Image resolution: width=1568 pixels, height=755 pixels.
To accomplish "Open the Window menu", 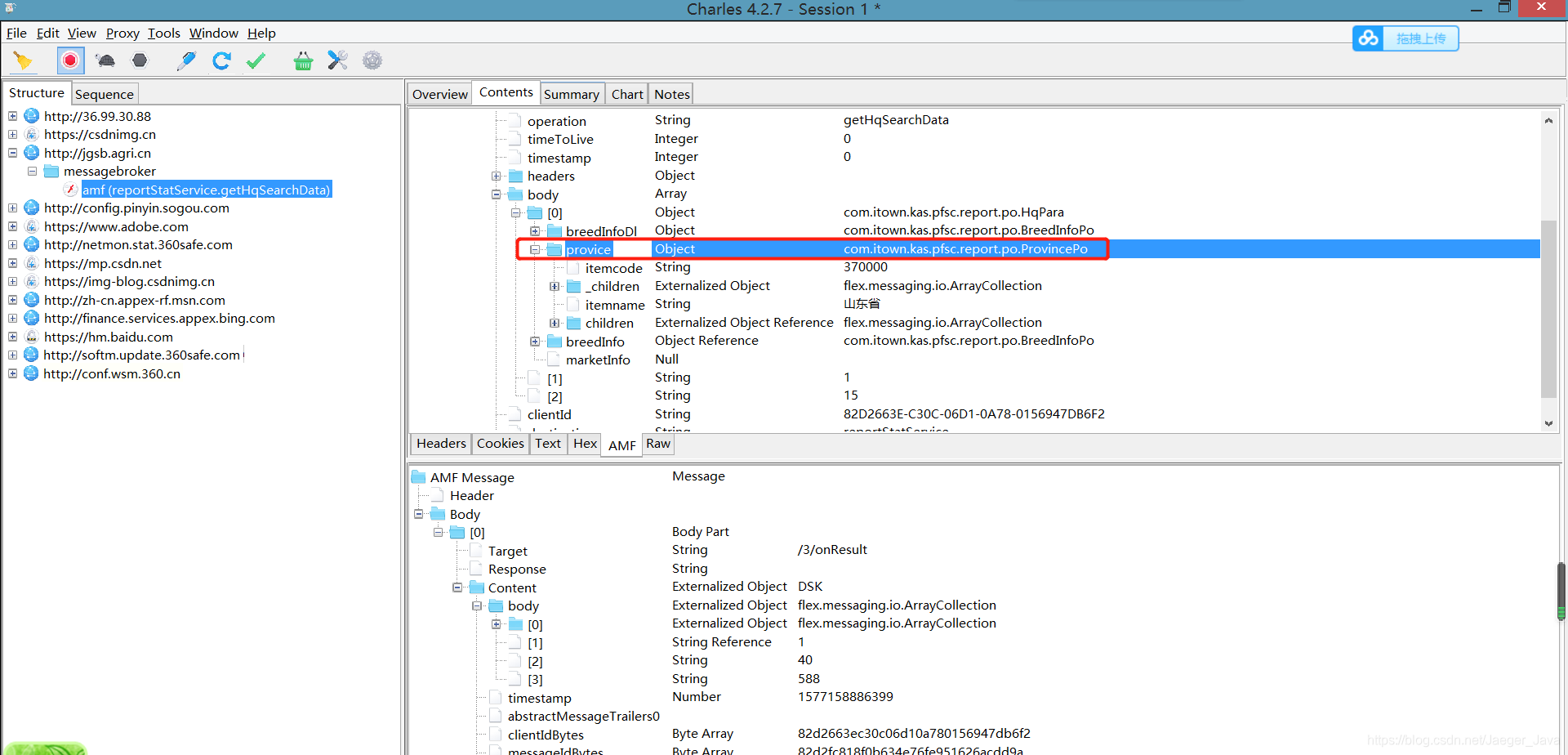I will (x=213, y=34).
